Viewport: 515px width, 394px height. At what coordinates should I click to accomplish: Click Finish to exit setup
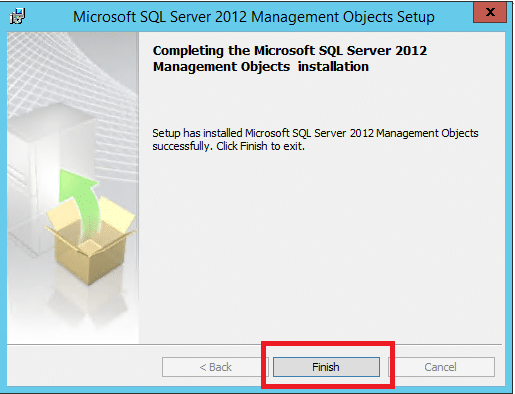pyautogui.click(x=326, y=367)
